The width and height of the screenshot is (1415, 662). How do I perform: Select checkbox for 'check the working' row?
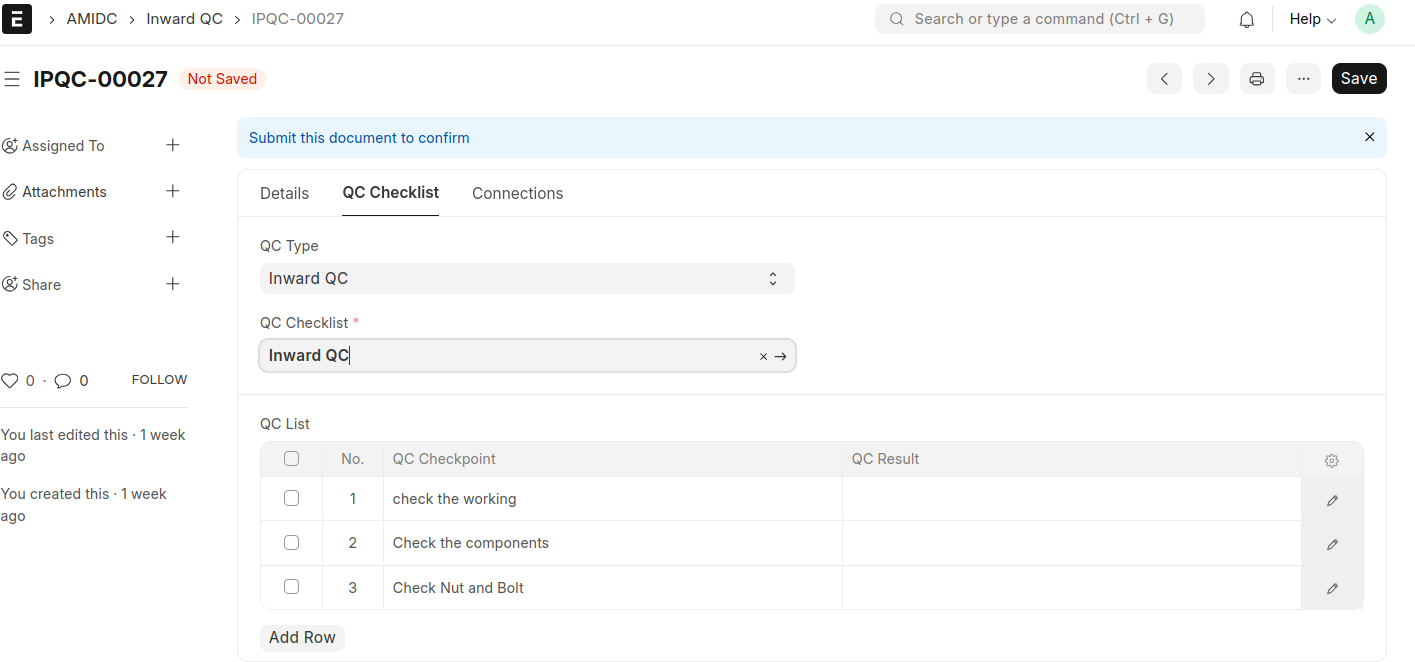(291, 498)
